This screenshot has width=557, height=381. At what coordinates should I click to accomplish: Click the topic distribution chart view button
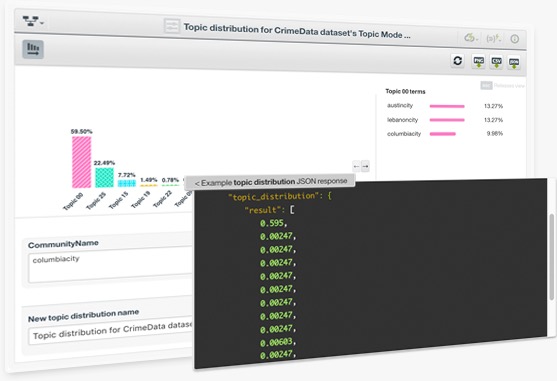33,49
